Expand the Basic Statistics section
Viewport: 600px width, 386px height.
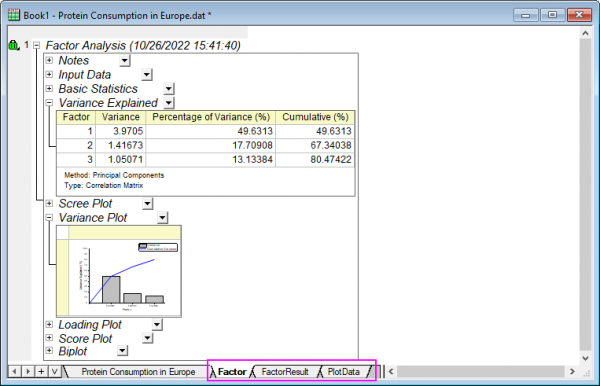click(x=49, y=88)
